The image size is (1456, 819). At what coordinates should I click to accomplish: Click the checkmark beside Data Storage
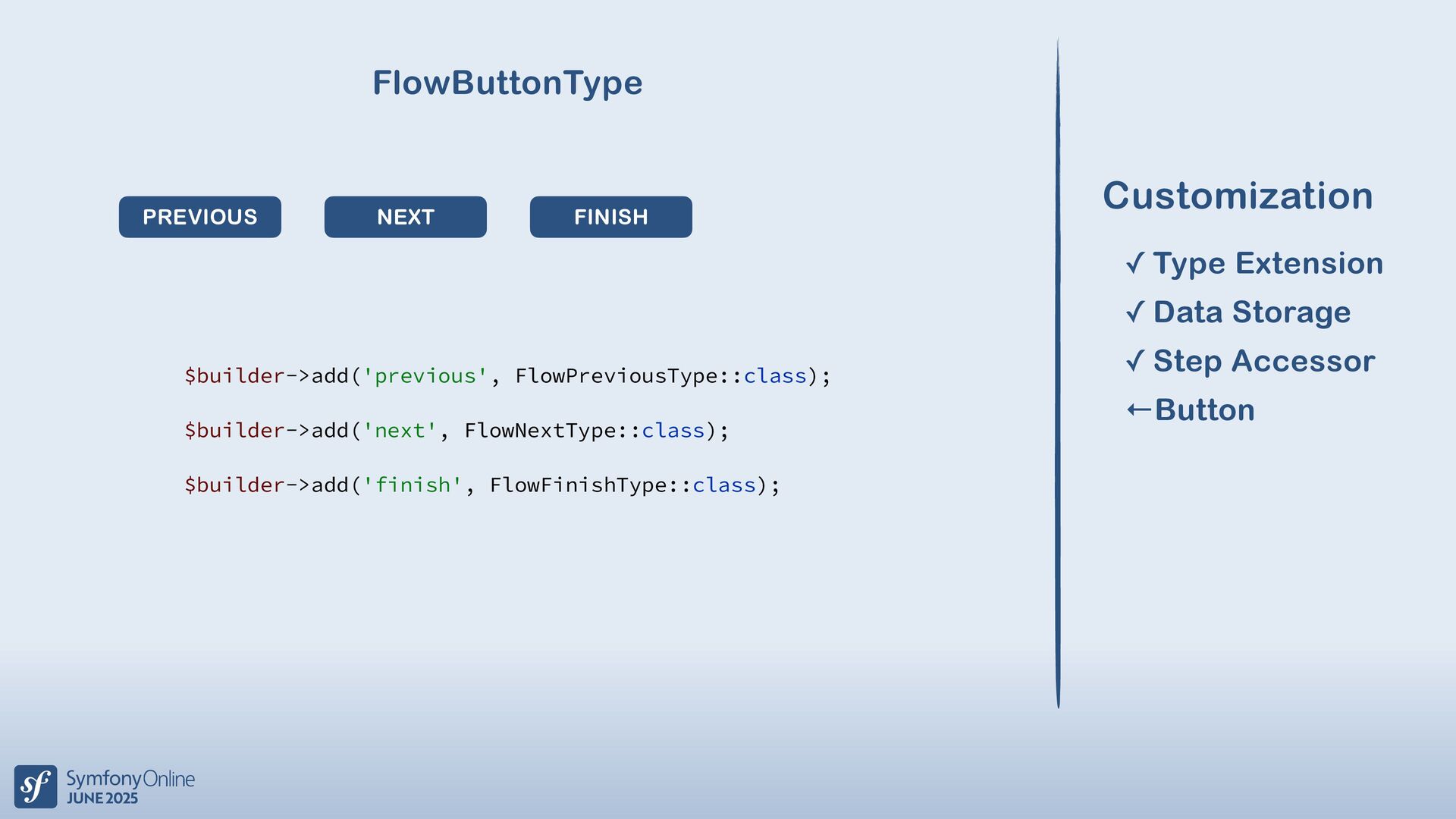point(1134,312)
